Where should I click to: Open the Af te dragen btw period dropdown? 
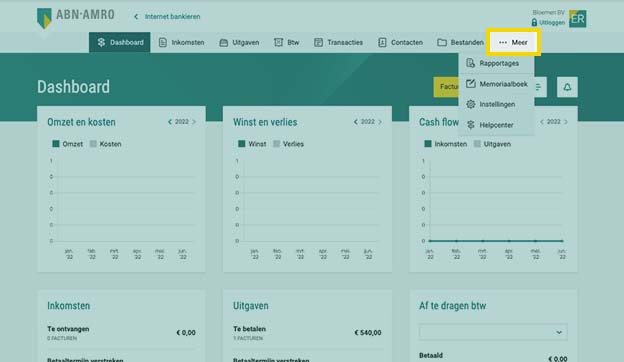pos(493,332)
